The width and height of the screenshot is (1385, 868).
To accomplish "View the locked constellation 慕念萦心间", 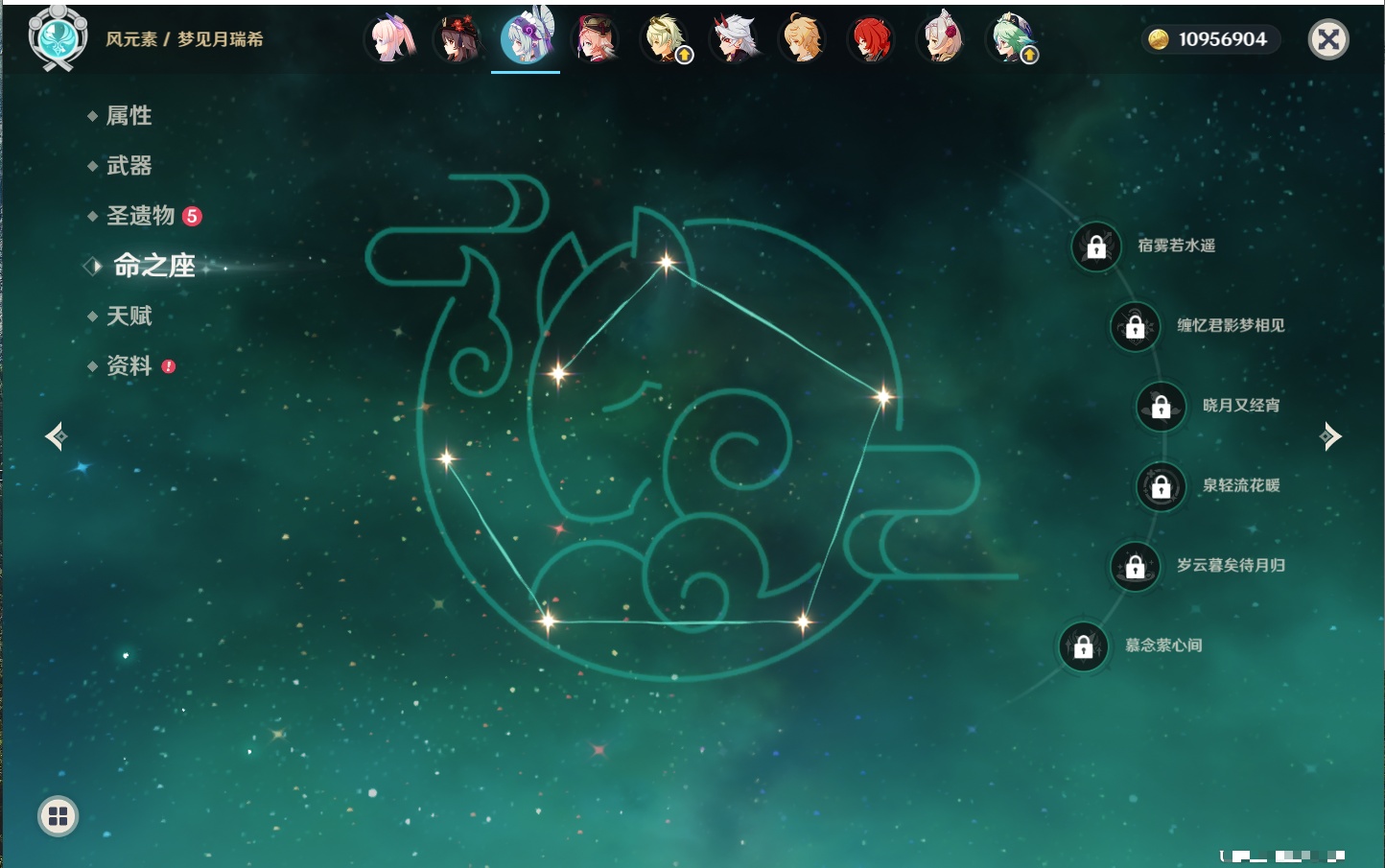I will [x=1084, y=646].
